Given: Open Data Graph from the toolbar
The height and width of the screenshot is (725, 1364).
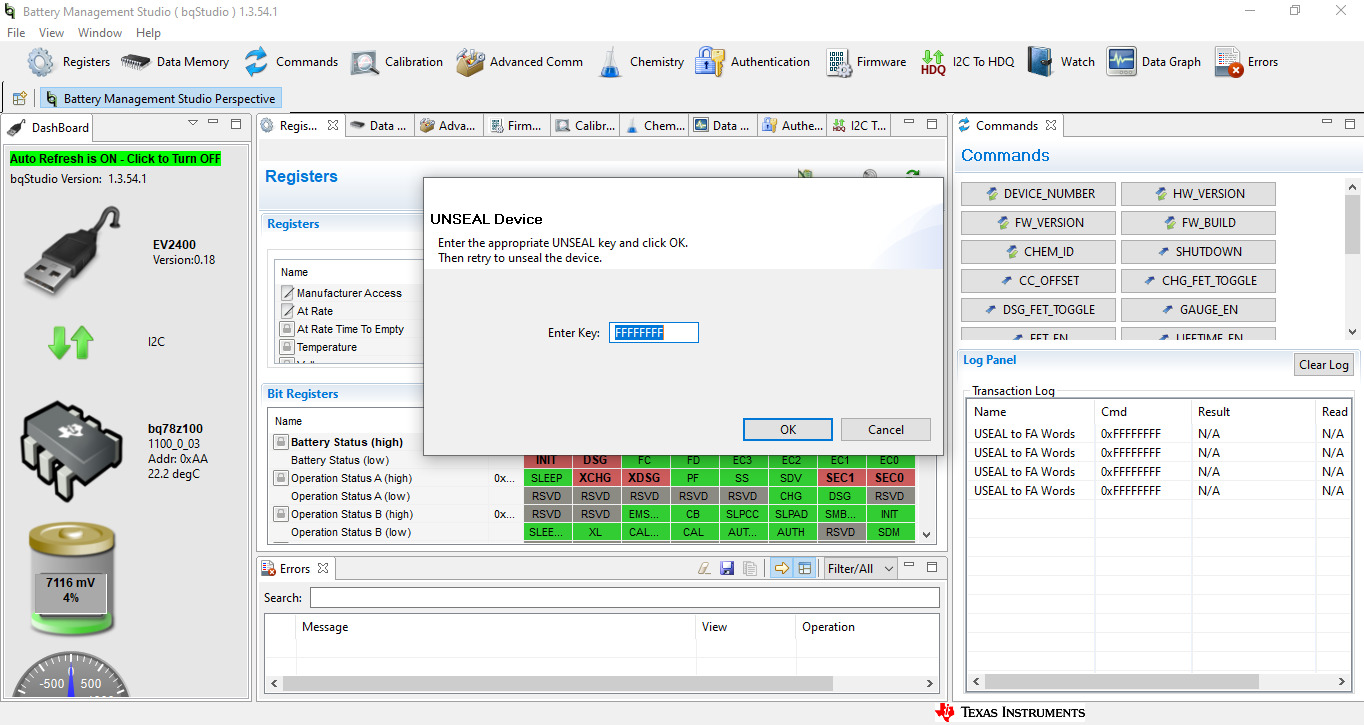Looking at the screenshot, I should (1154, 62).
